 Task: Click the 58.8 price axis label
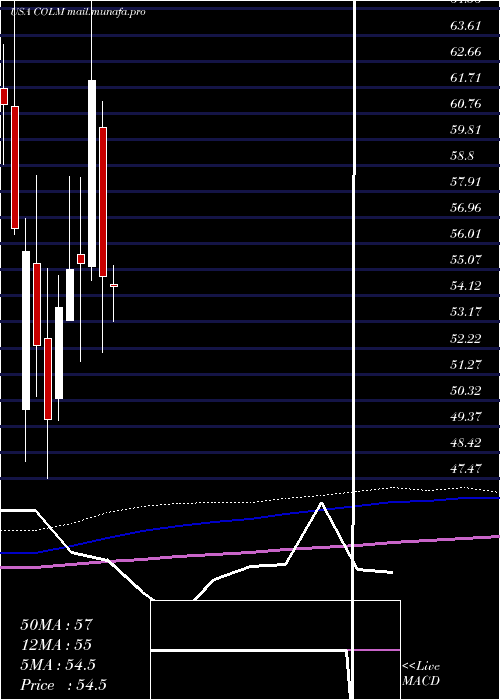[x=463, y=156]
